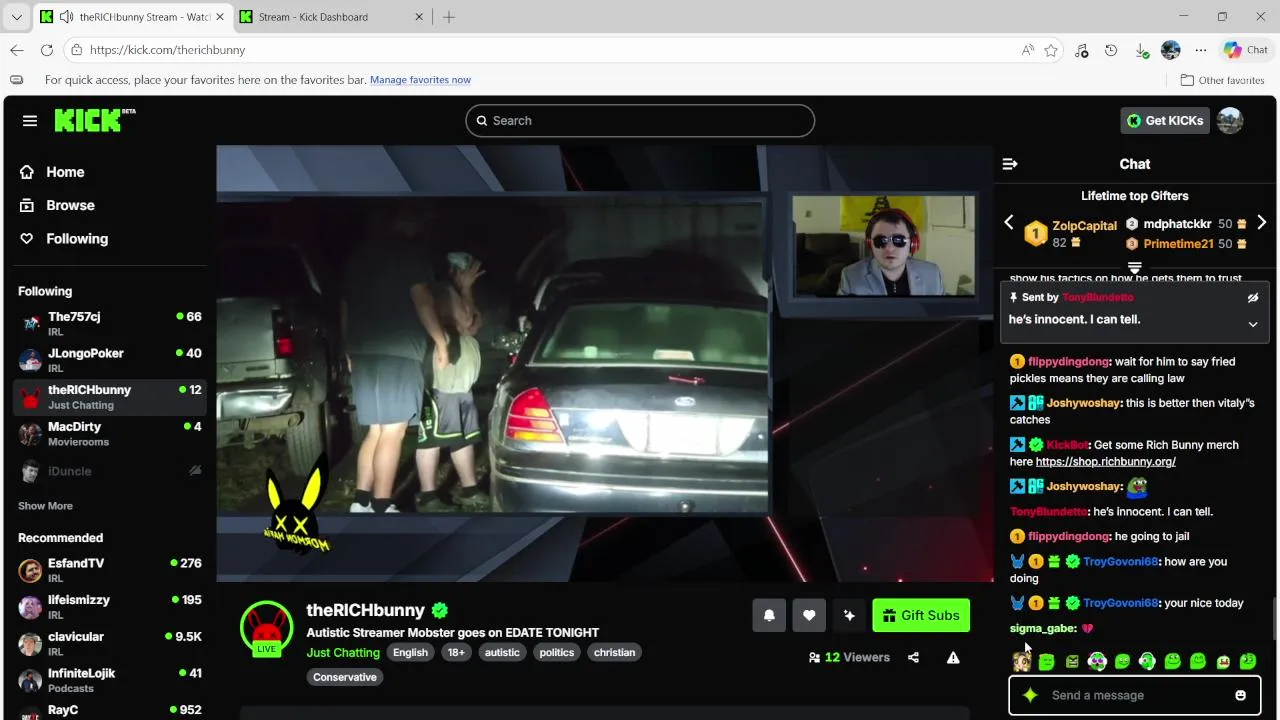Screen dimensions: 1280x720
Task: Click ZolpCapital top gifter name
Action: (1084, 226)
